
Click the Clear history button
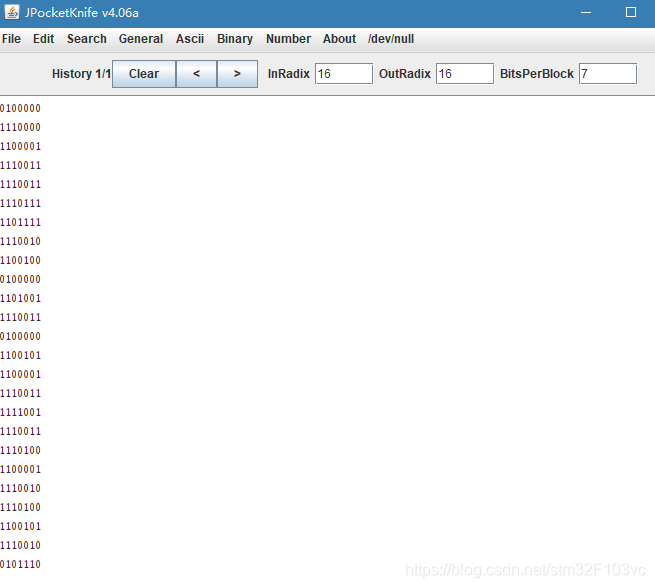click(144, 74)
